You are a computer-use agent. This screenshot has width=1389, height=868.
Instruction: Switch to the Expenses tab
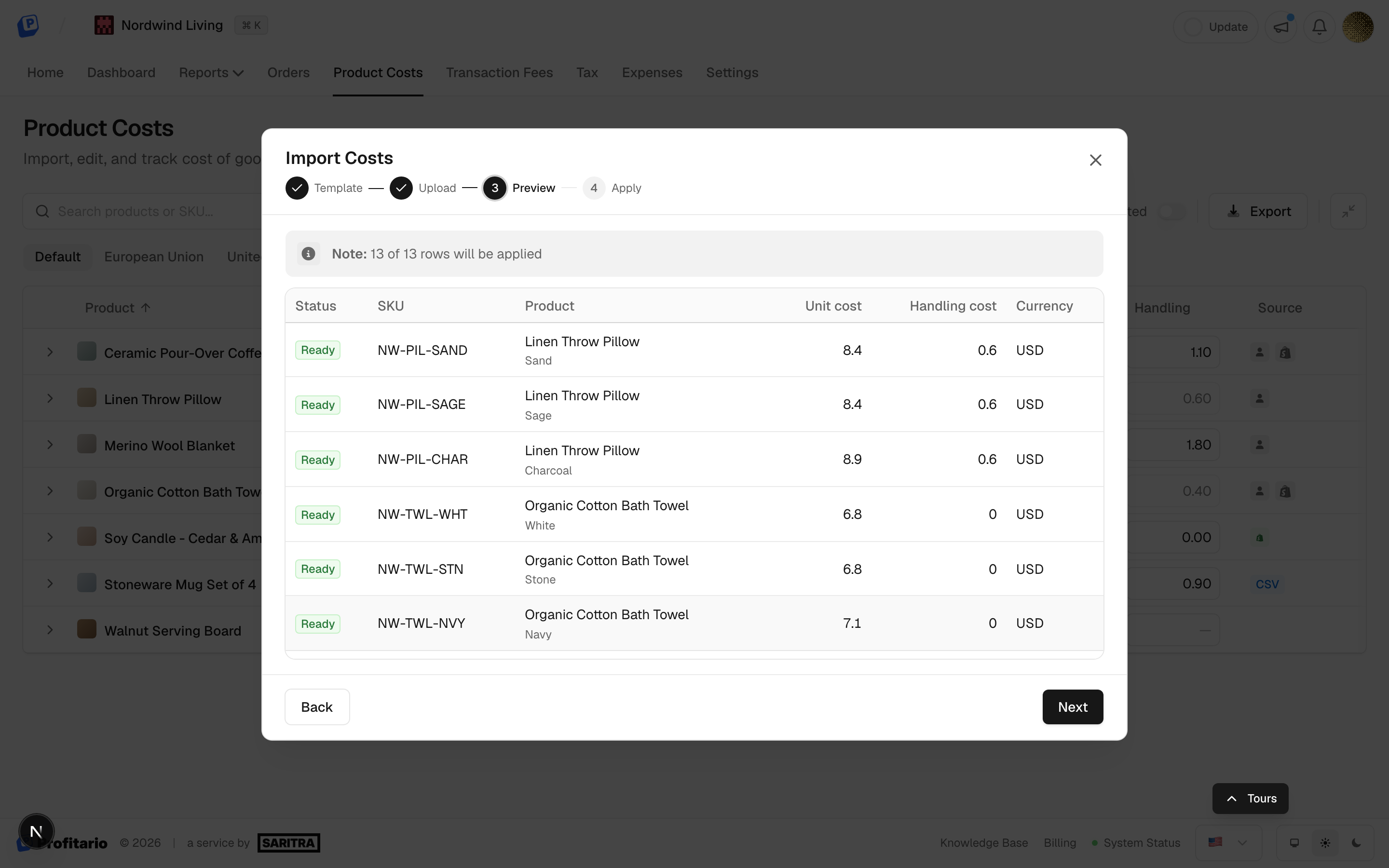click(x=652, y=72)
